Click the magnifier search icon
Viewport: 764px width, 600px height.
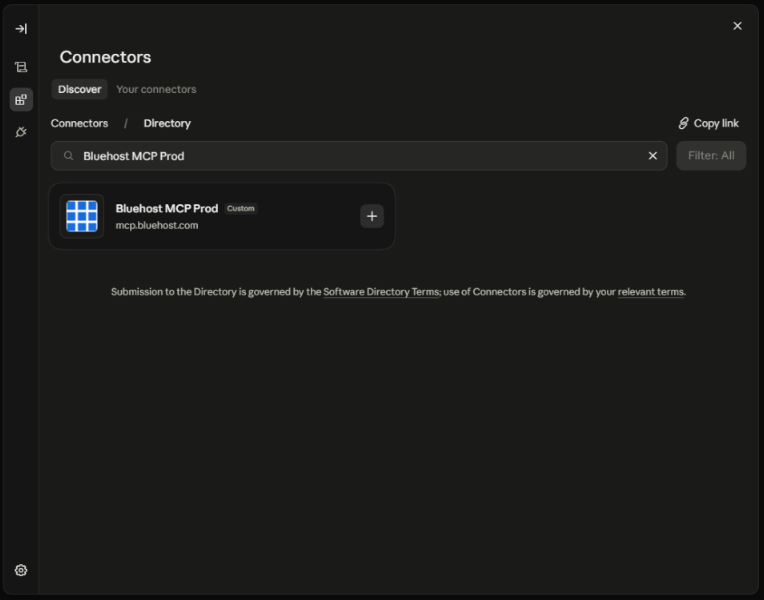coord(69,156)
